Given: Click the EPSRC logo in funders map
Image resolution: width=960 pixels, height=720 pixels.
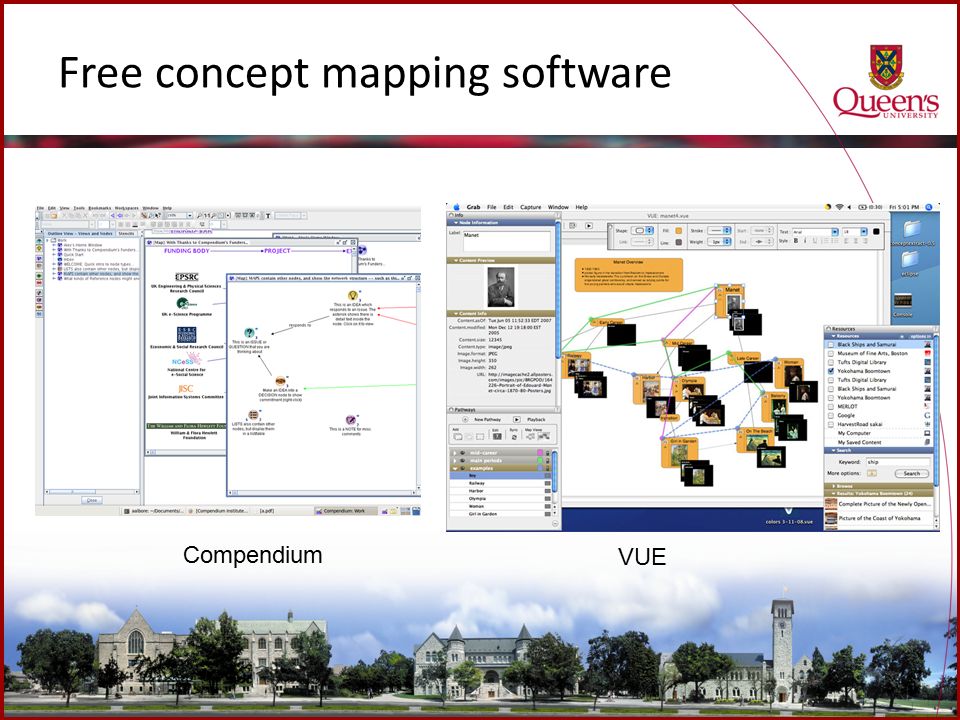Looking at the screenshot, I should [186, 277].
